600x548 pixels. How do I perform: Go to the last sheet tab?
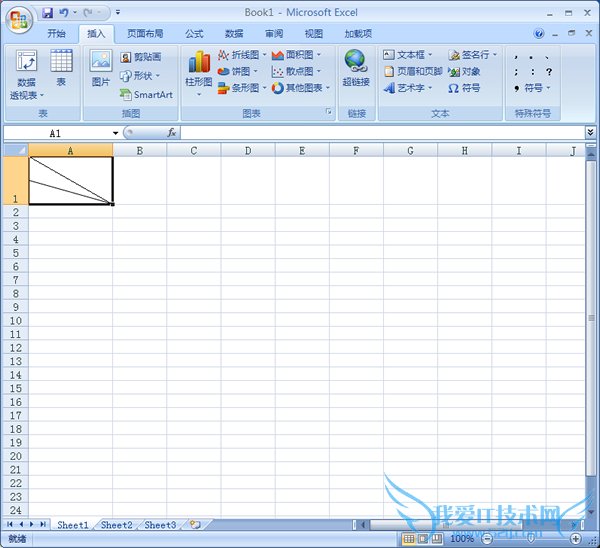[x=43, y=524]
